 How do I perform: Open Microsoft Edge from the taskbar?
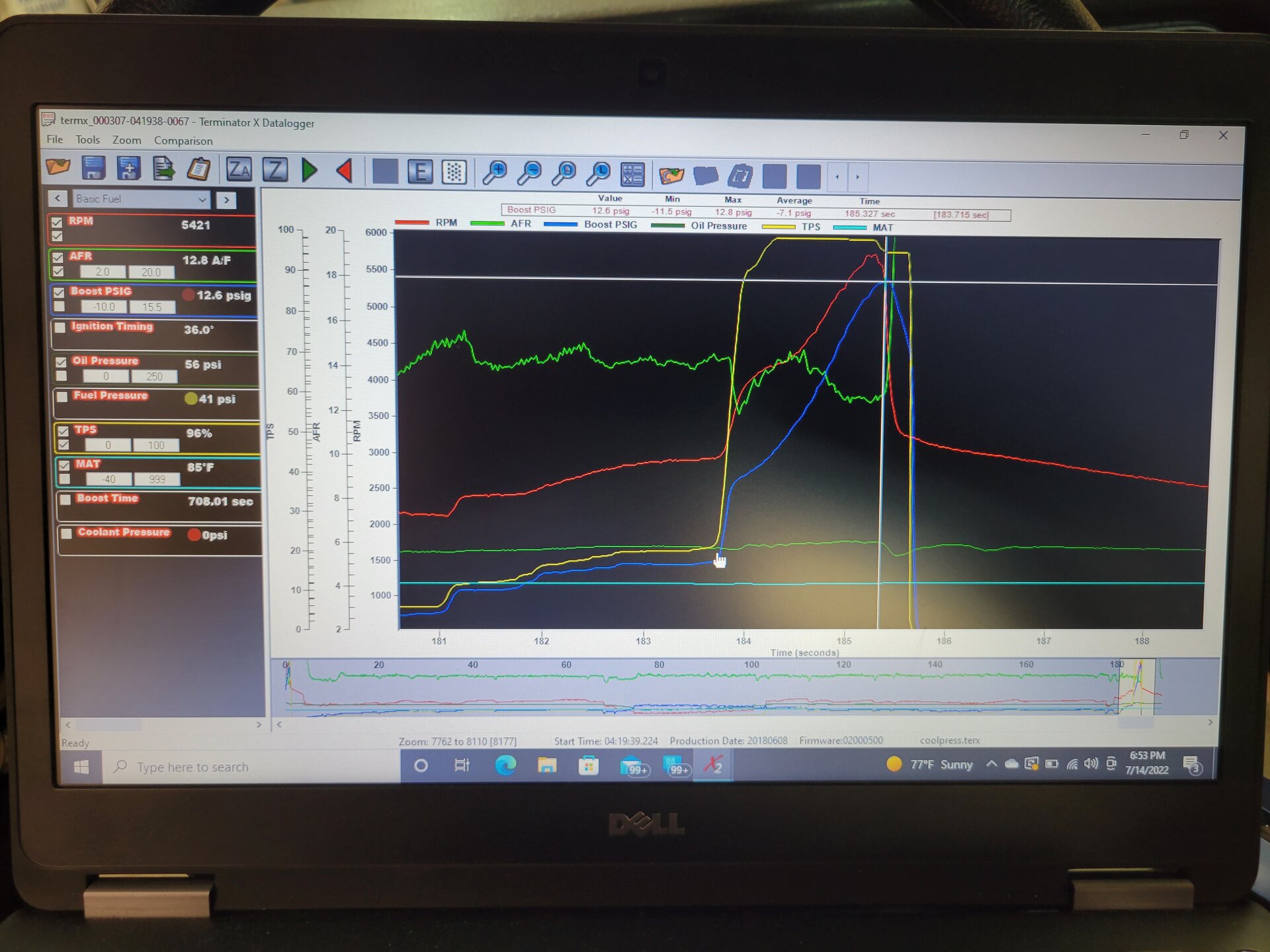coord(505,766)
